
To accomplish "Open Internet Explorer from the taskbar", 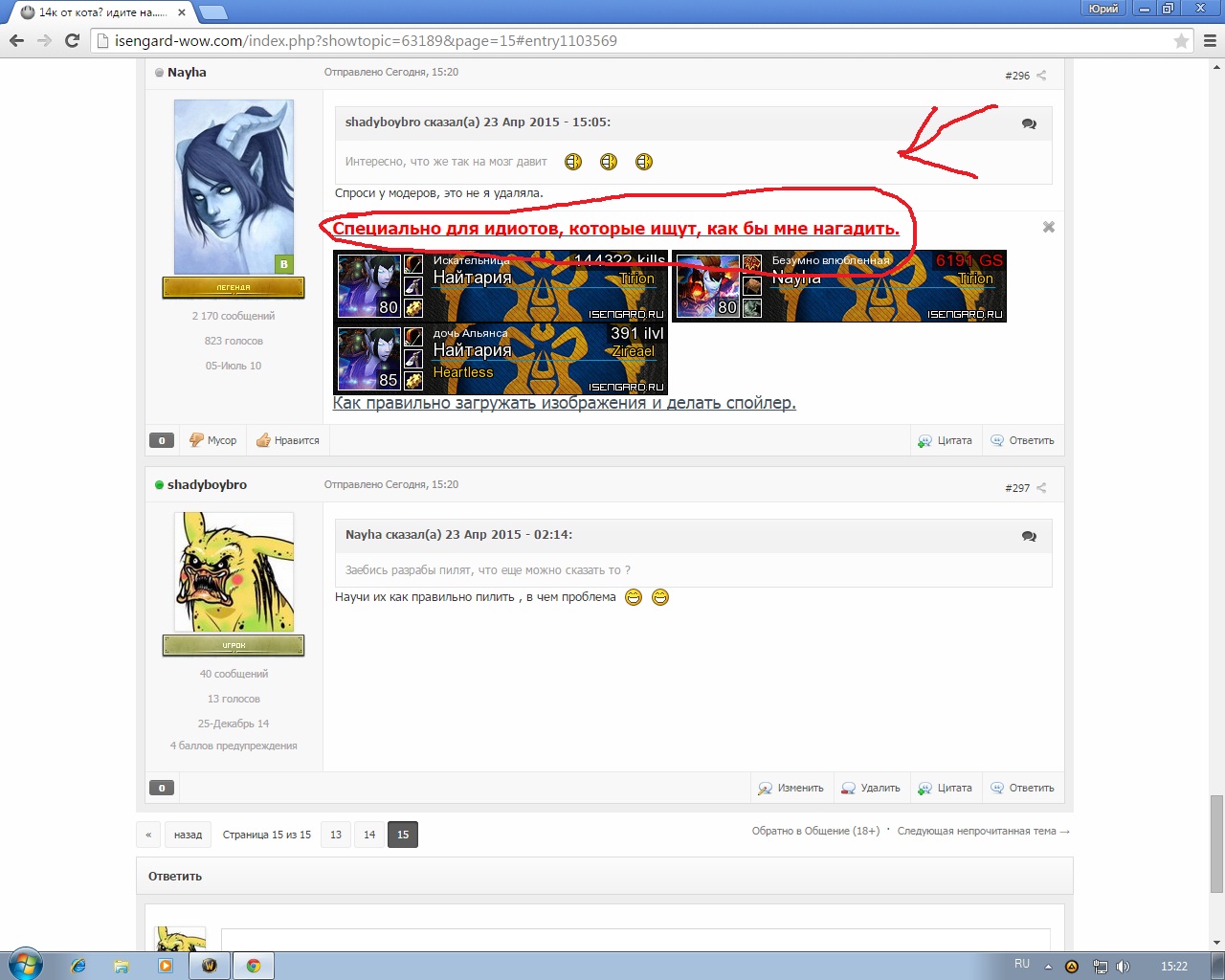I will [x=78, y=966].
